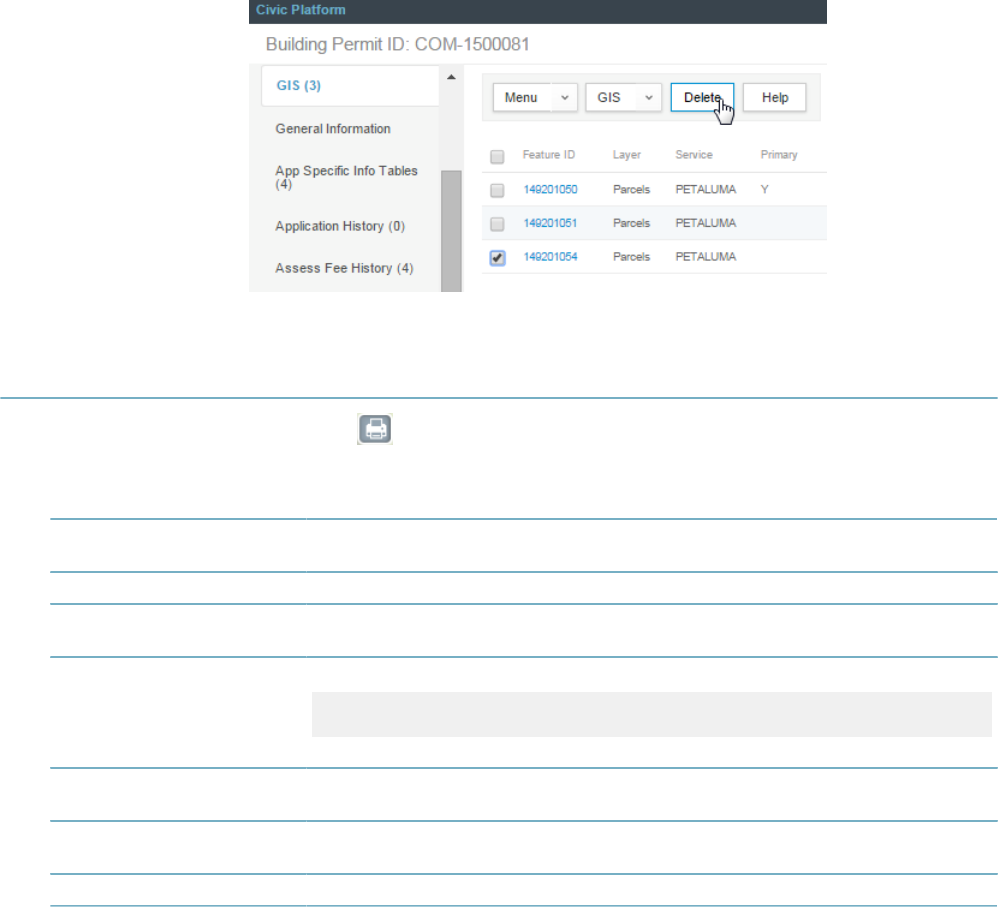Click Building Permit ID: COM-1500081 heading
Image resolution: width=998 pixels, height=907 pixels.
click(x=397, y=44)
